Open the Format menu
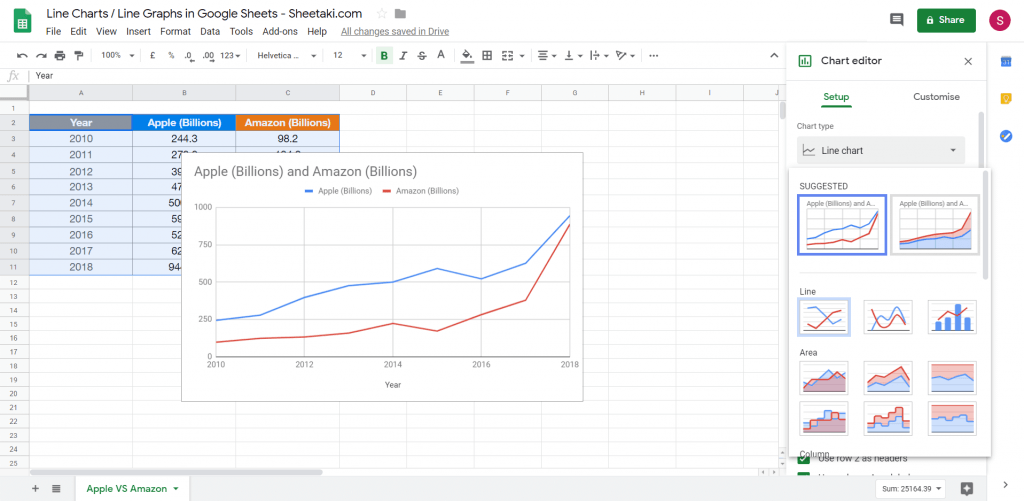Image resolution: width=1024 pixels, height=501 pixels. click(176, 31)
